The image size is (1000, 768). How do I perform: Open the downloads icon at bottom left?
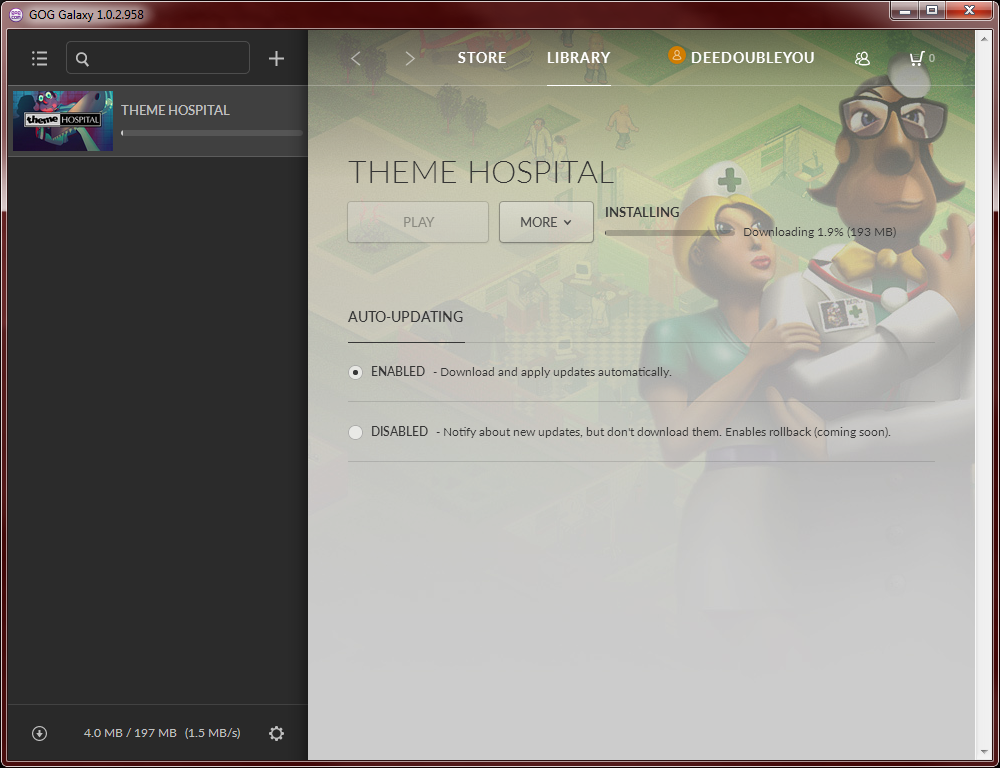(39, 733)
